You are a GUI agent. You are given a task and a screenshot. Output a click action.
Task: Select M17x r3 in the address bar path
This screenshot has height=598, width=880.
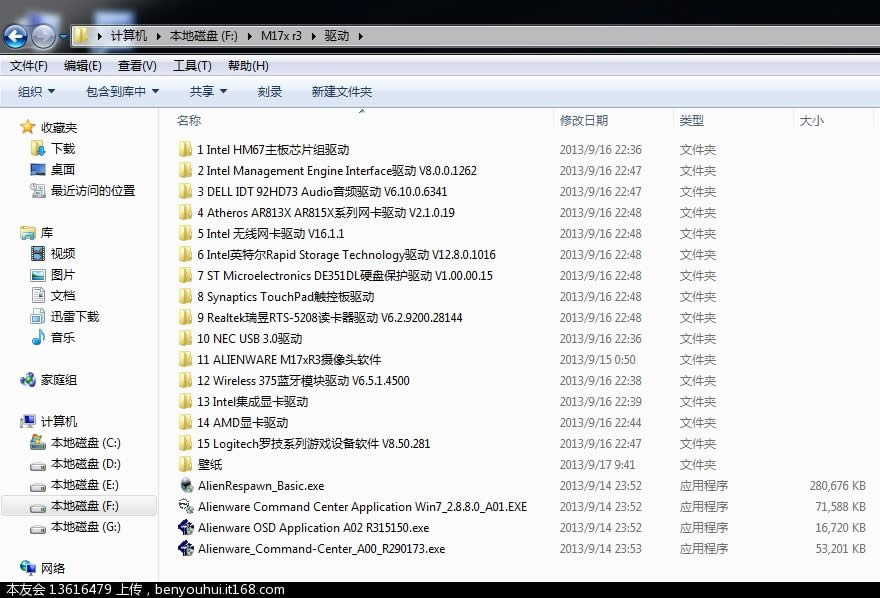pos(281,36)
